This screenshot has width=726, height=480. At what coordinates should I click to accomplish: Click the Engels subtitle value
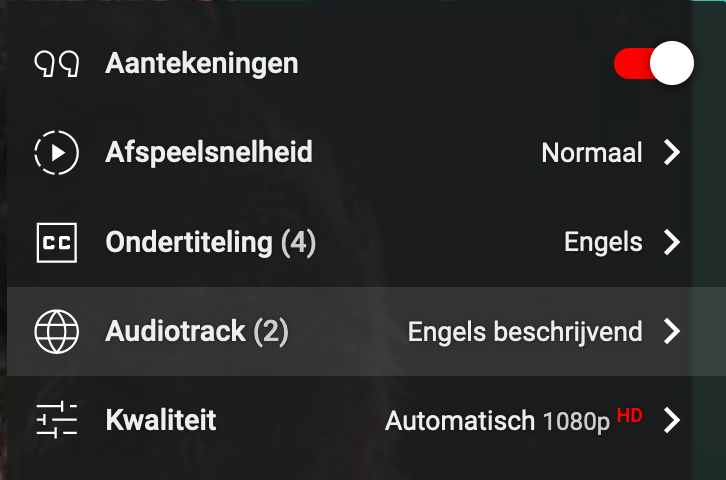[x=603, y=243]
